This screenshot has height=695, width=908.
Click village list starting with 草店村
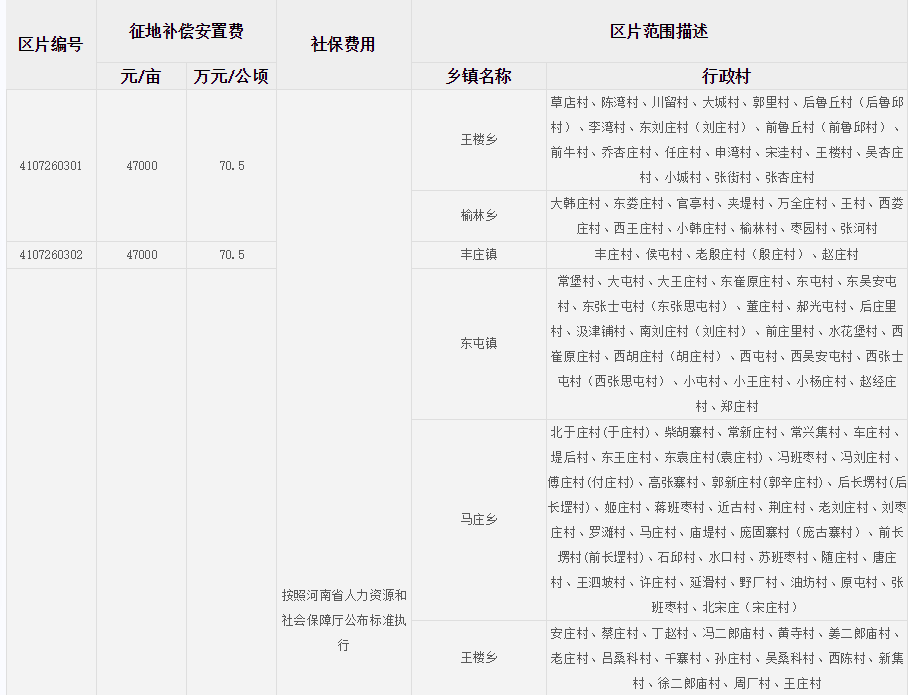click(x=727, y=140)
